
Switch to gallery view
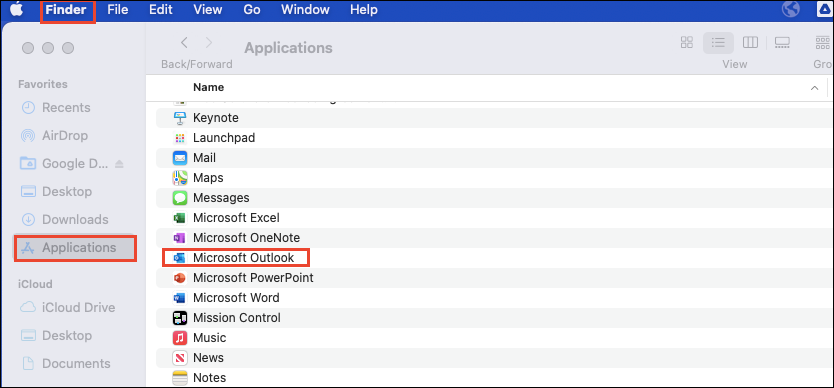tap(782, 43)
